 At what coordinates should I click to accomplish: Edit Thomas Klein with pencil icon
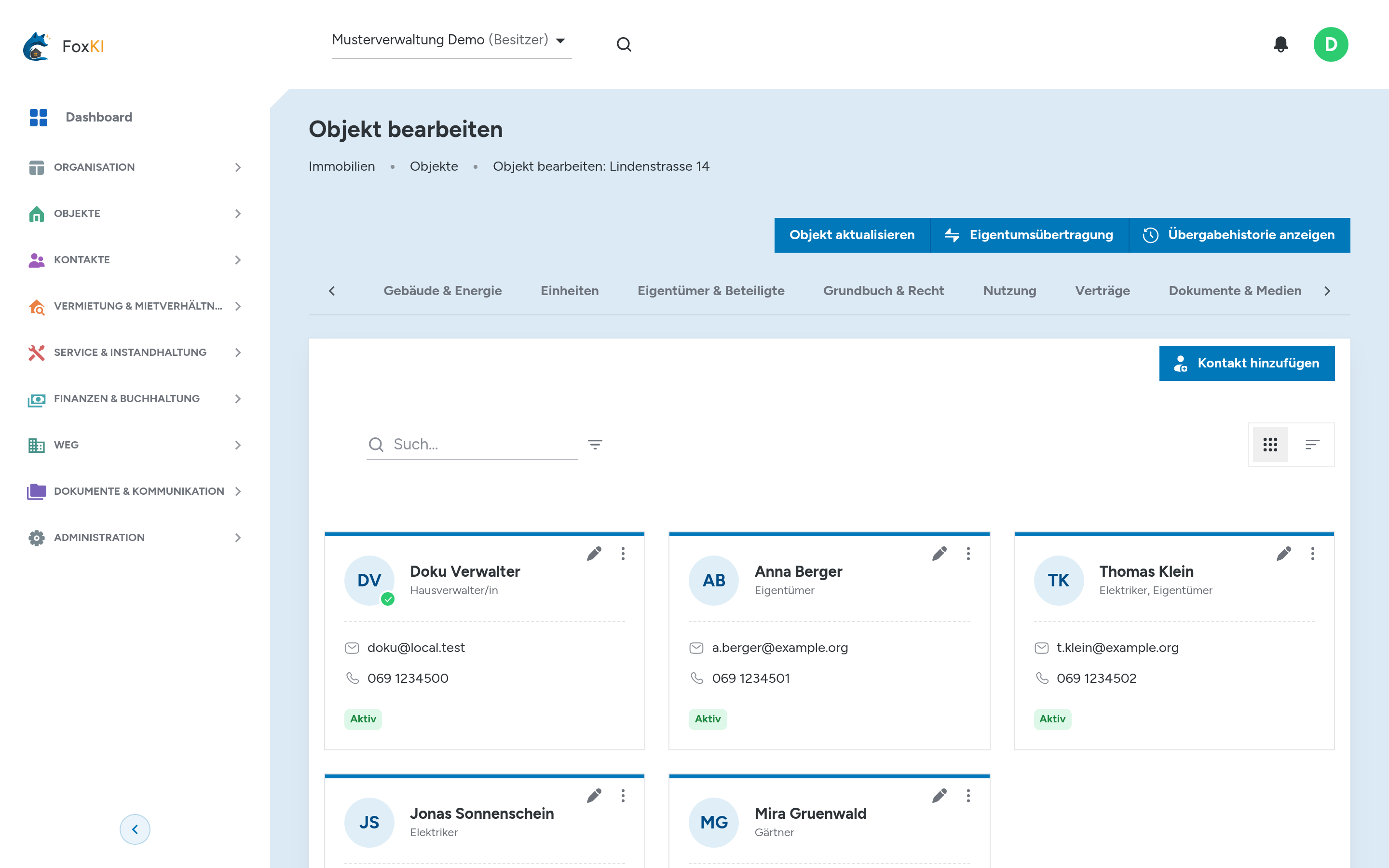tap(1283, 554)
